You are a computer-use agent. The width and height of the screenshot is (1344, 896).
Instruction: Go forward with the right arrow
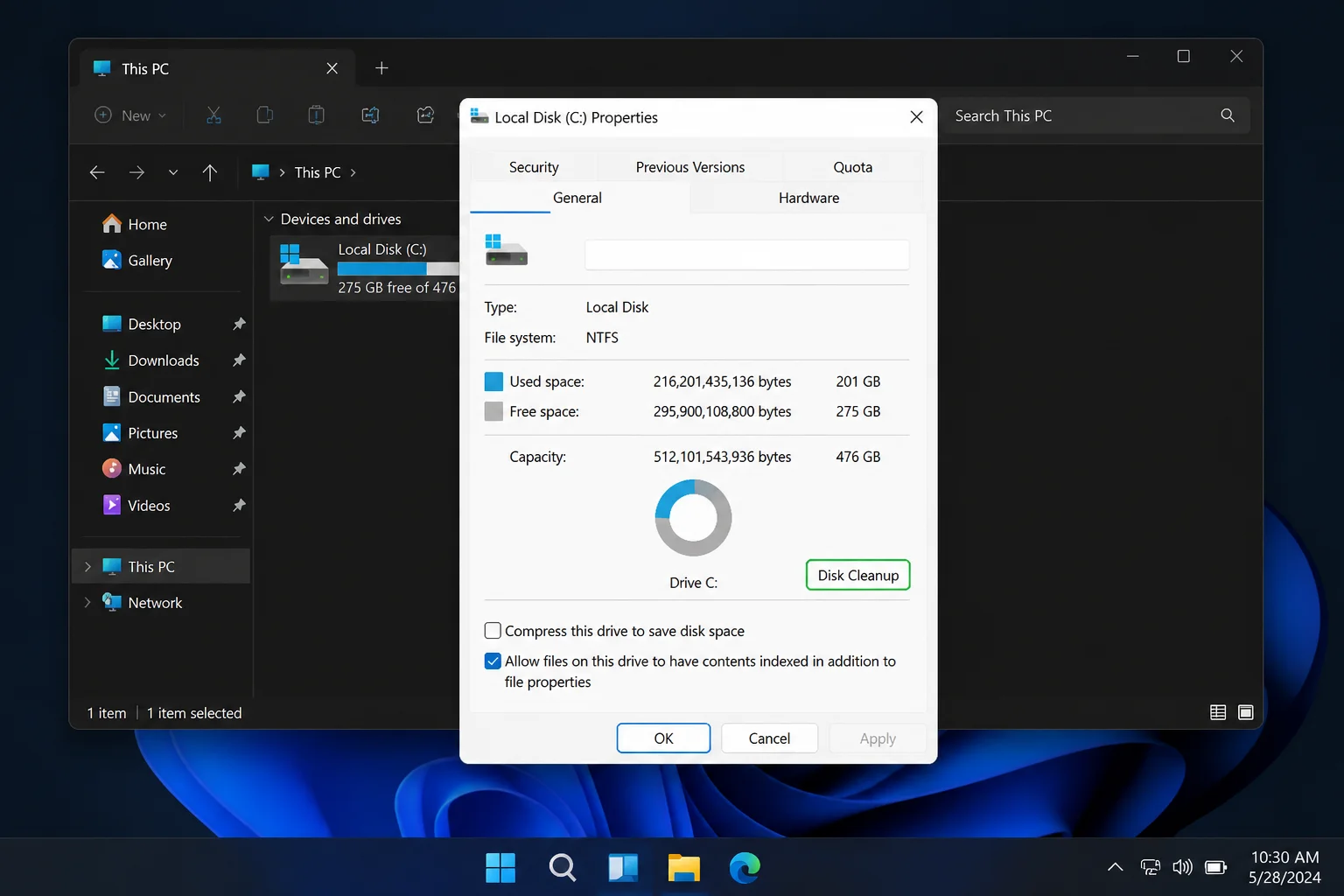pos(136,172)
